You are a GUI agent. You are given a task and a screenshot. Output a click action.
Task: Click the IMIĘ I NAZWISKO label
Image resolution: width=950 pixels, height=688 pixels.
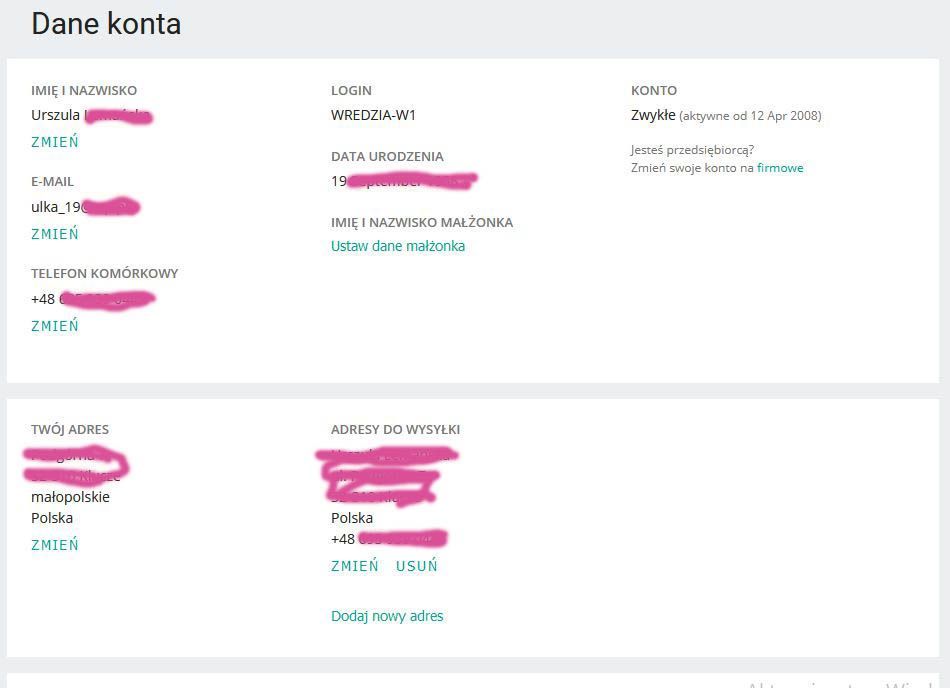84,91
